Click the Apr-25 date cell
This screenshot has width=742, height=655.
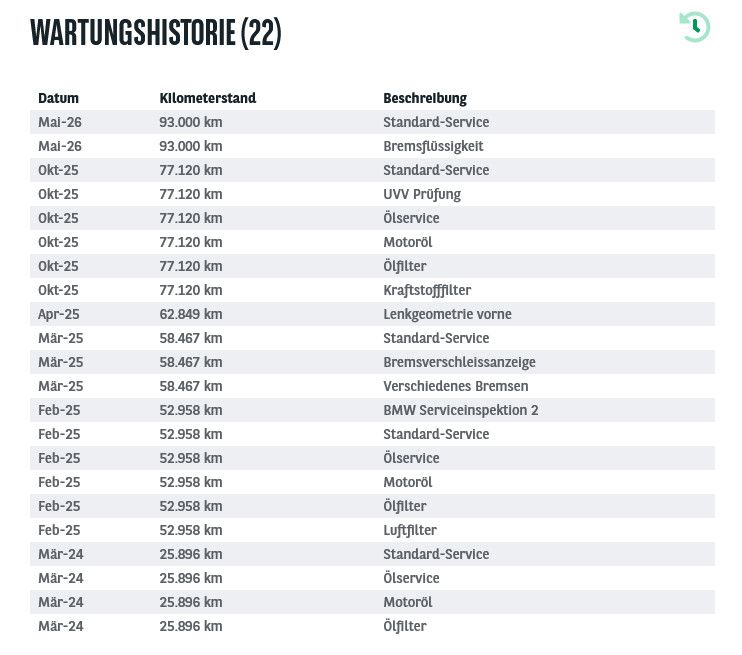coord(59,314)
